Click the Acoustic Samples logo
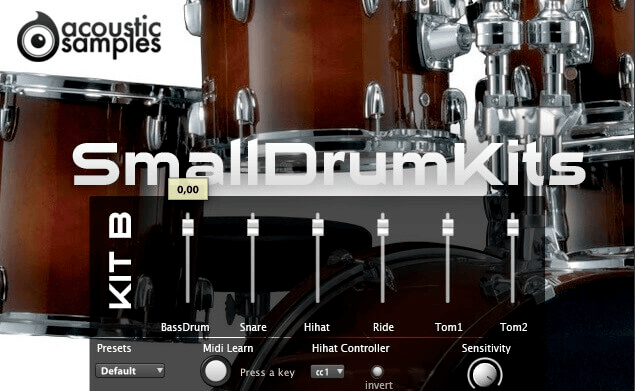Screen dimensions: 635x391 pos(89,37)
